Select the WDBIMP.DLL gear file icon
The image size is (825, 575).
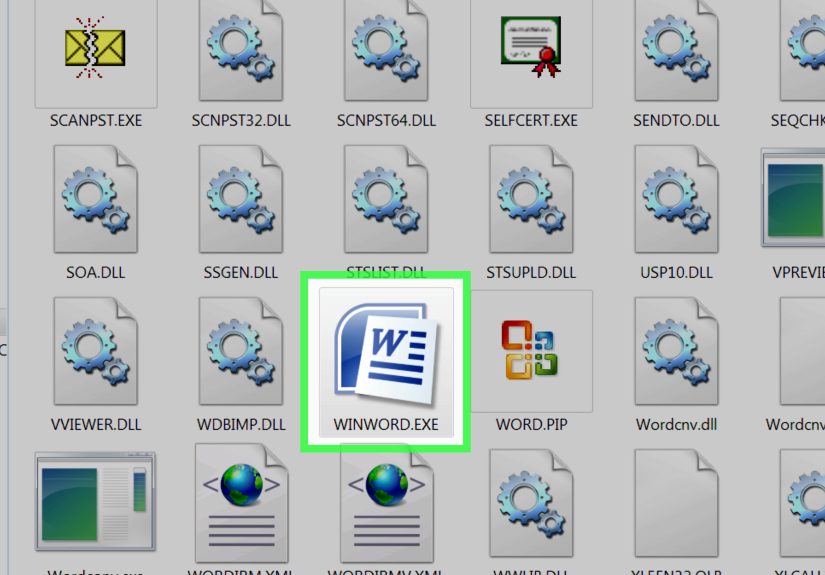coord(241,351)
